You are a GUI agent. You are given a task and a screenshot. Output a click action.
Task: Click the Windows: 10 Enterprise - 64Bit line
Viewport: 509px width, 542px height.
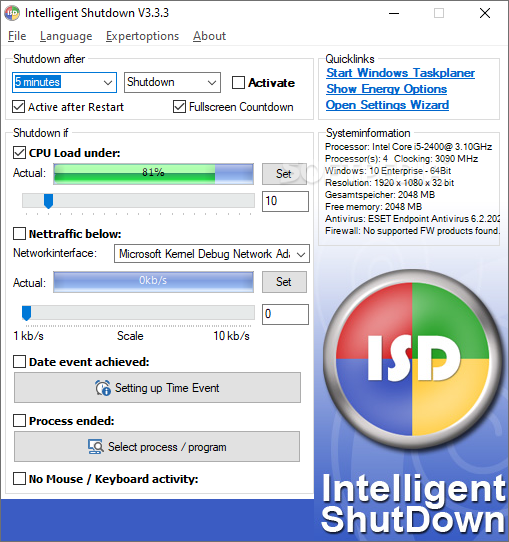pyautogui.click(x=388, y=171)
